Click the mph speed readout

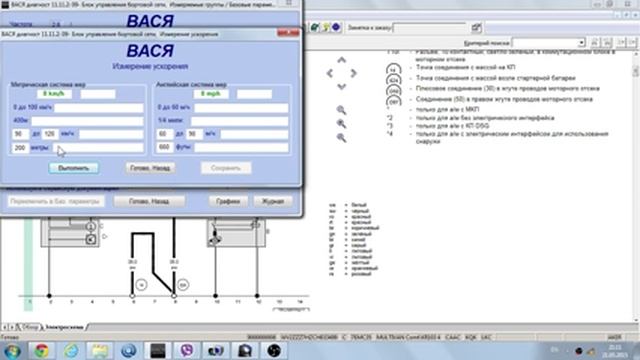coord(211,94)
